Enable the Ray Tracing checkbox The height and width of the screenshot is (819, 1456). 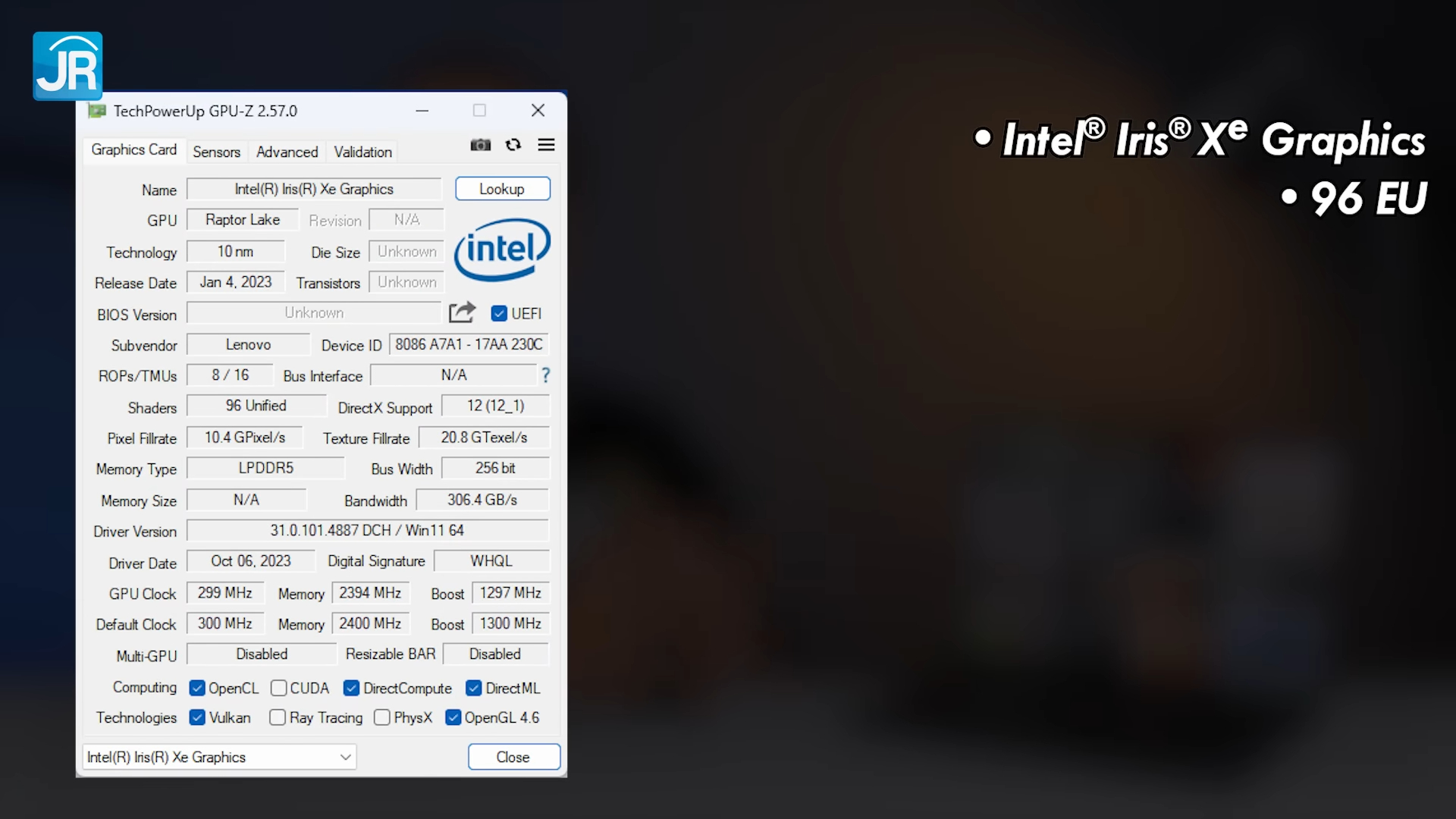pos(278,717)
